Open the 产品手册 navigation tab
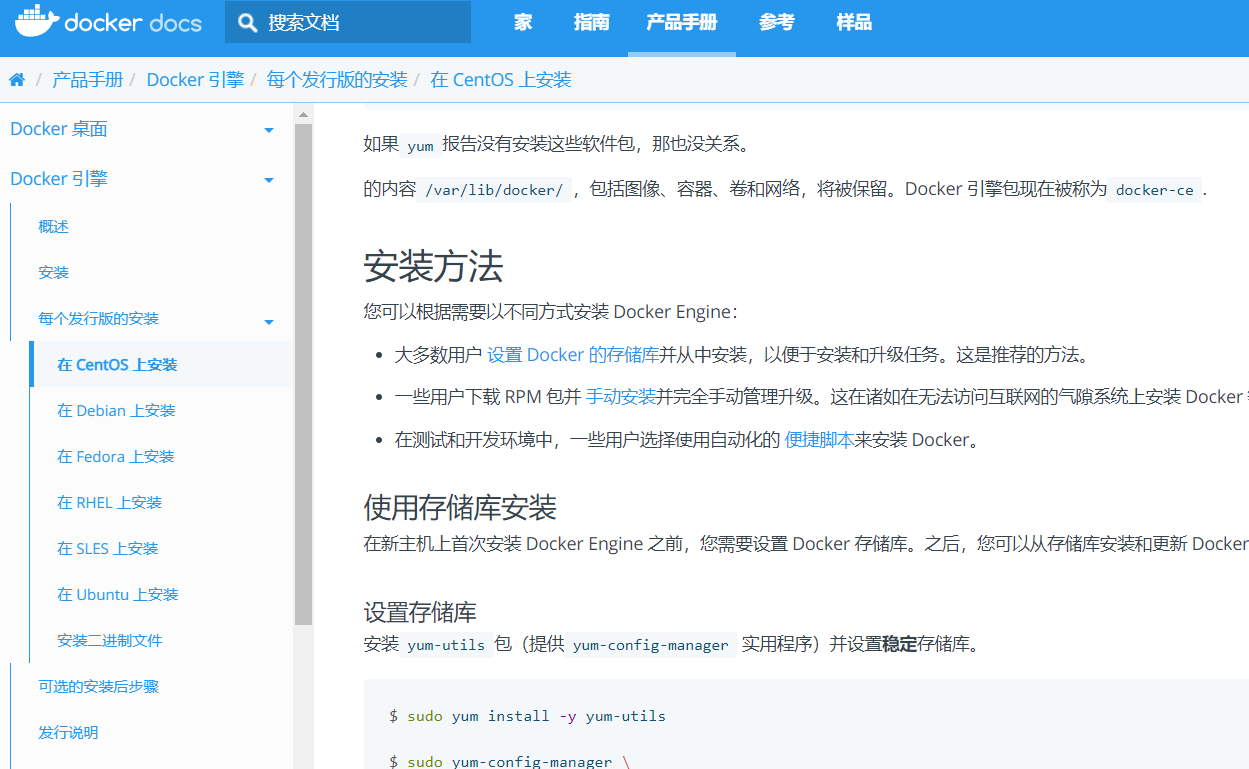The height and width of the screenshot is (769, 1249). pos(682,22)
